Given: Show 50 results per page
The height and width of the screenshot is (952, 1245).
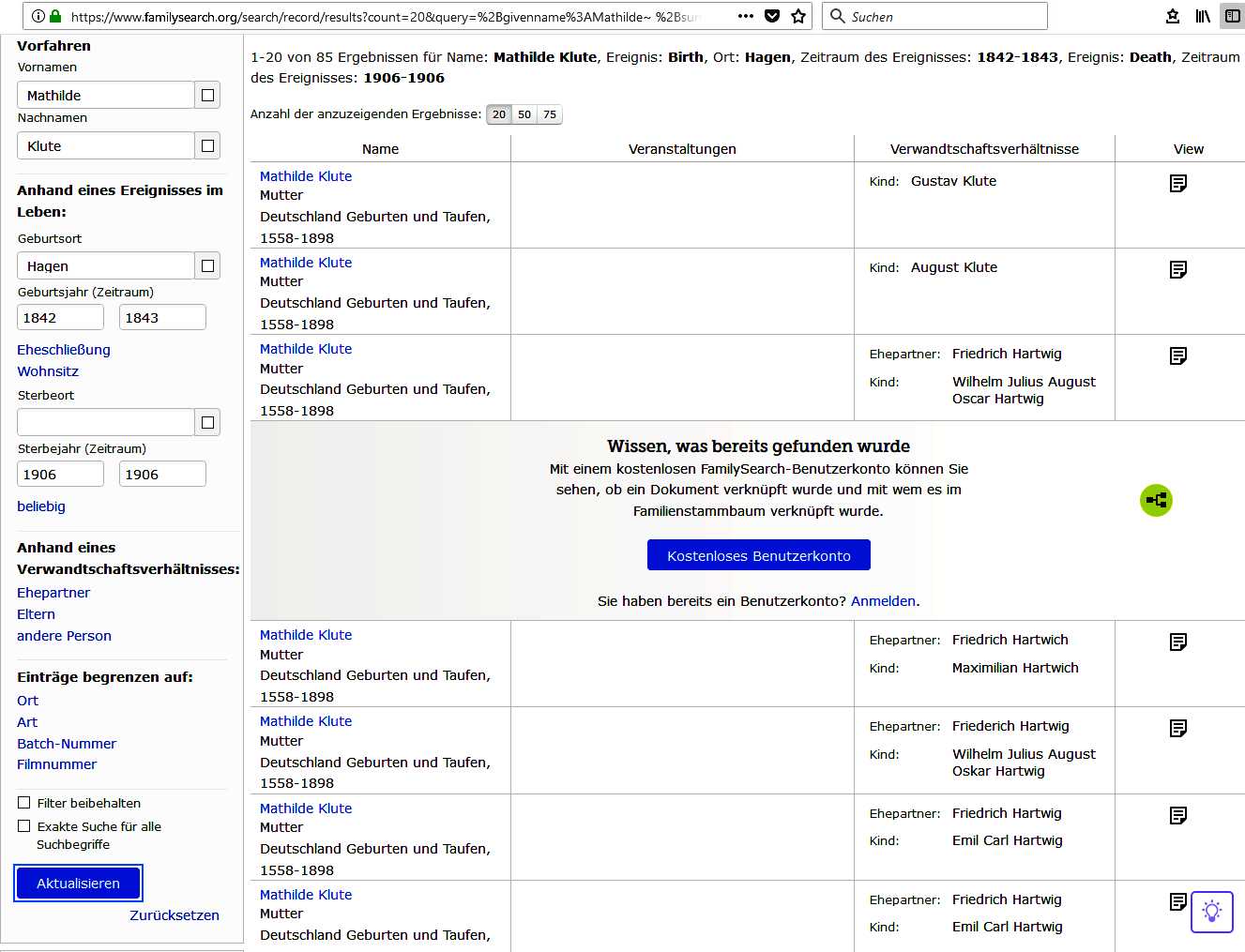Looking at the screenshot, I should point(524,114).
